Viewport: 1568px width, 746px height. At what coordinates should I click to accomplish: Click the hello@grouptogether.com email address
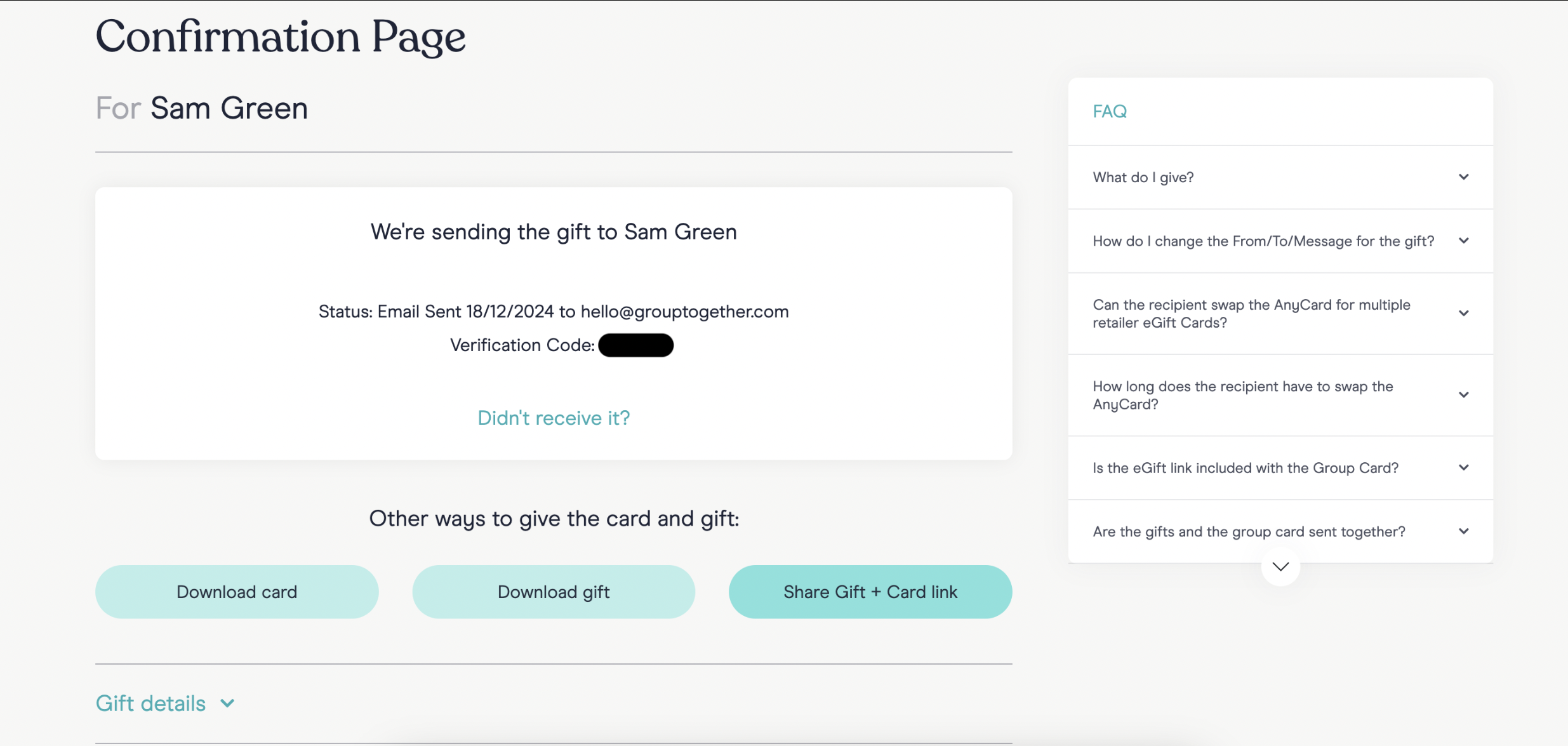[684, 312]
